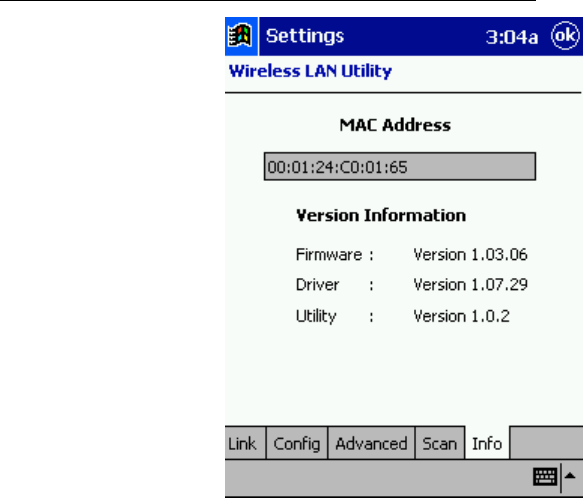Click the Driver version 1.07.29 value
The width and height of the screenshot is (583, 498).
tap(470, 285)
